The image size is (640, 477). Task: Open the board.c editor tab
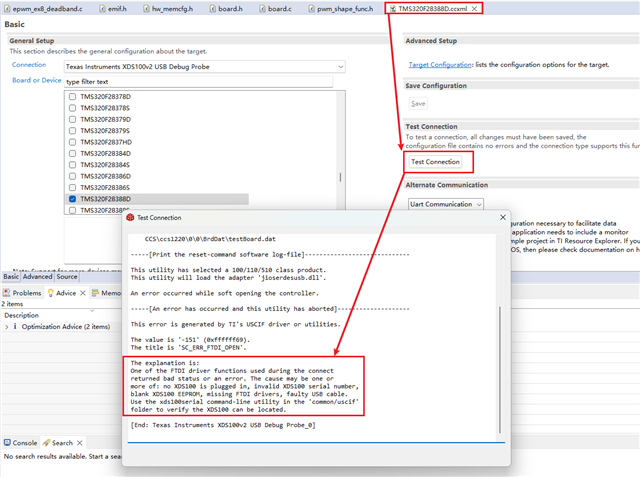point(276,9)
